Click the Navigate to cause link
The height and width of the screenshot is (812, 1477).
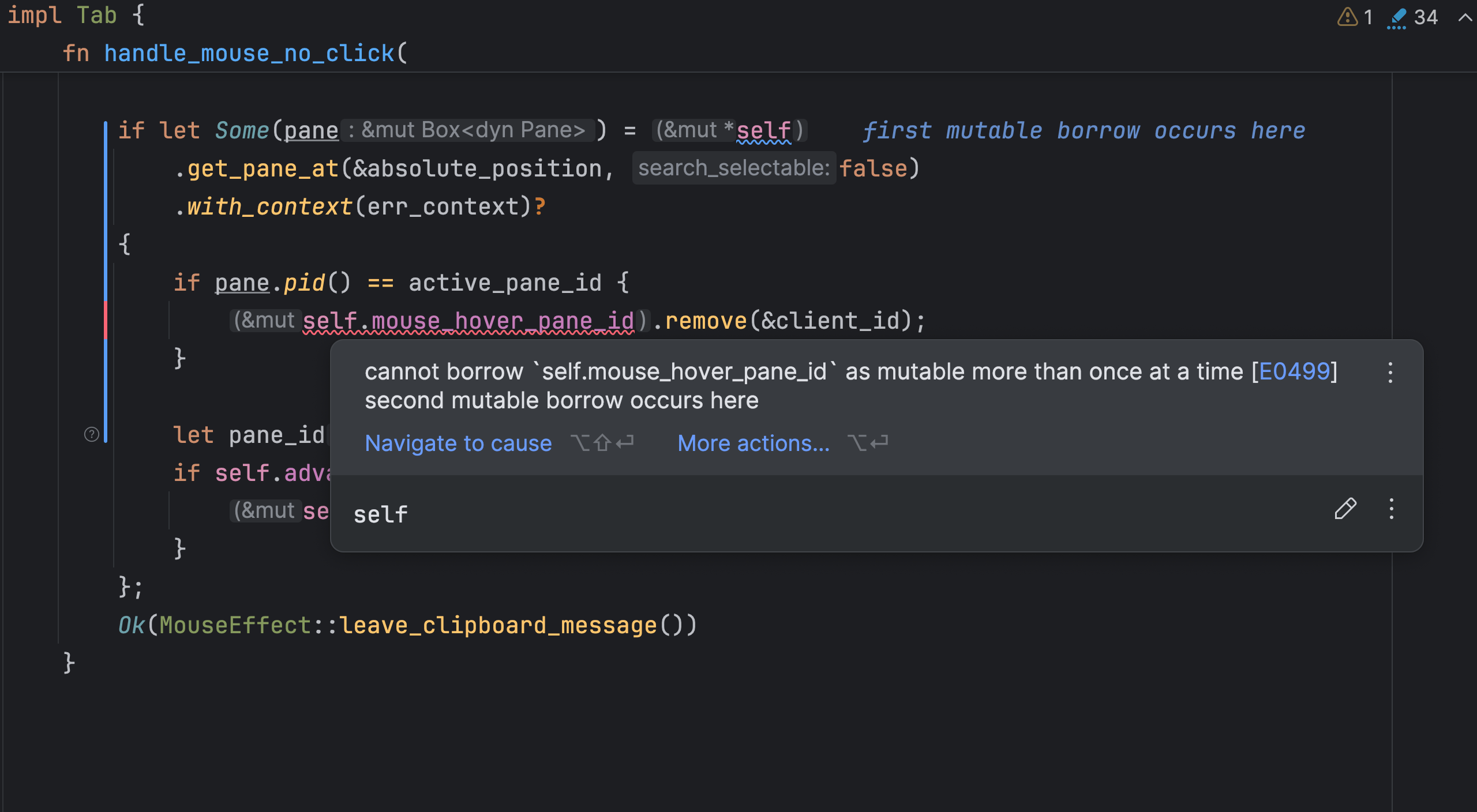click(458, 443)
